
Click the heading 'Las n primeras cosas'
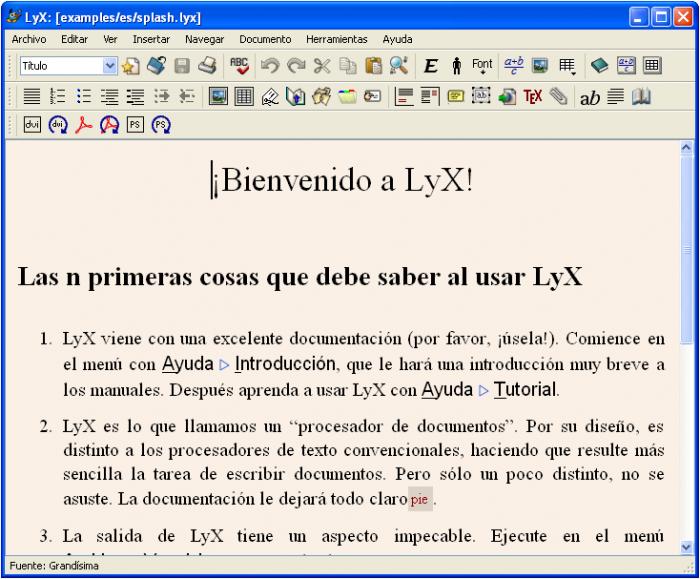coord(138,277)
